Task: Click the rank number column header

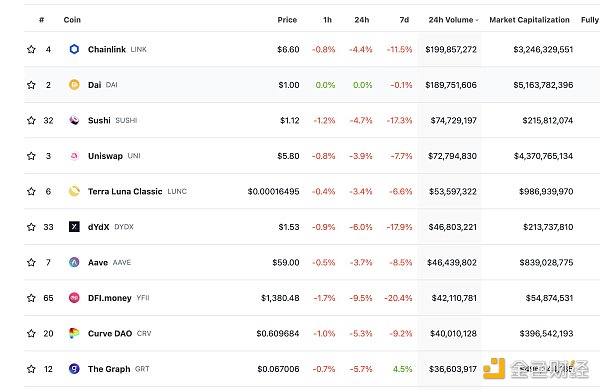Action: point(41,20)
